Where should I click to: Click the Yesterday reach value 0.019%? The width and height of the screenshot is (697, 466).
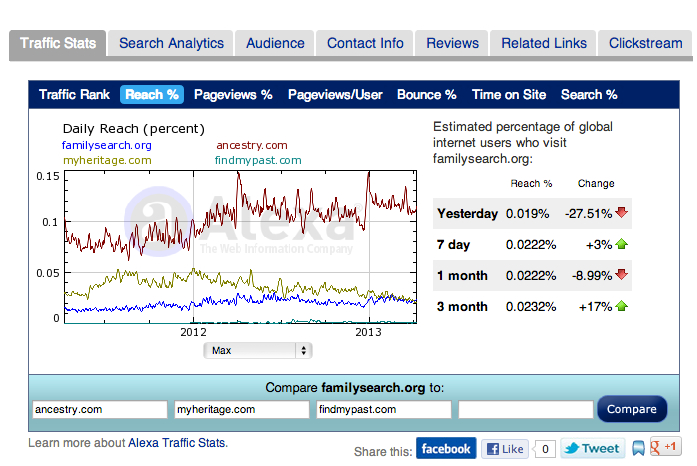click(x=527, y=214)
